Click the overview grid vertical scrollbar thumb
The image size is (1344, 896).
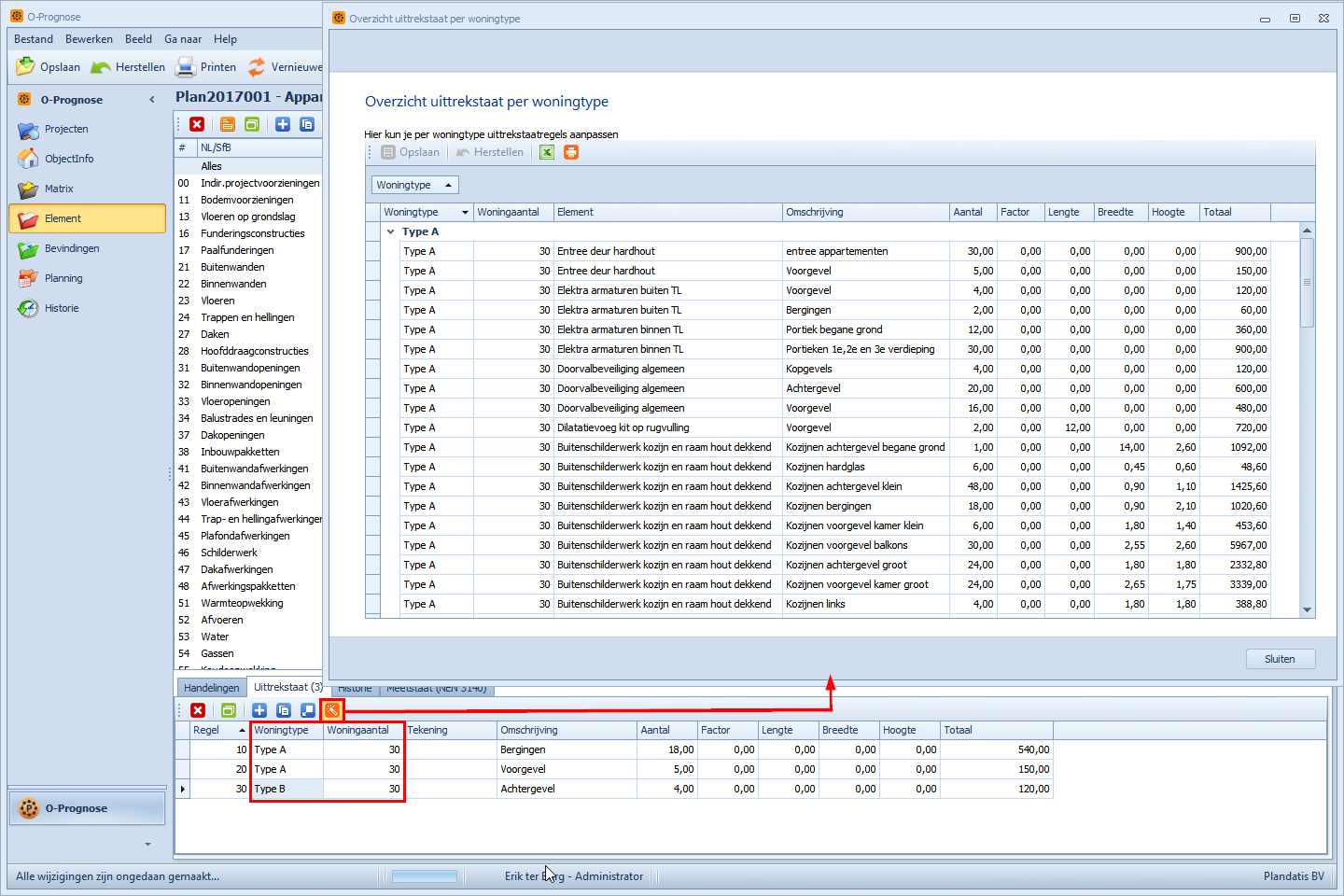(x=1307, y=282)
